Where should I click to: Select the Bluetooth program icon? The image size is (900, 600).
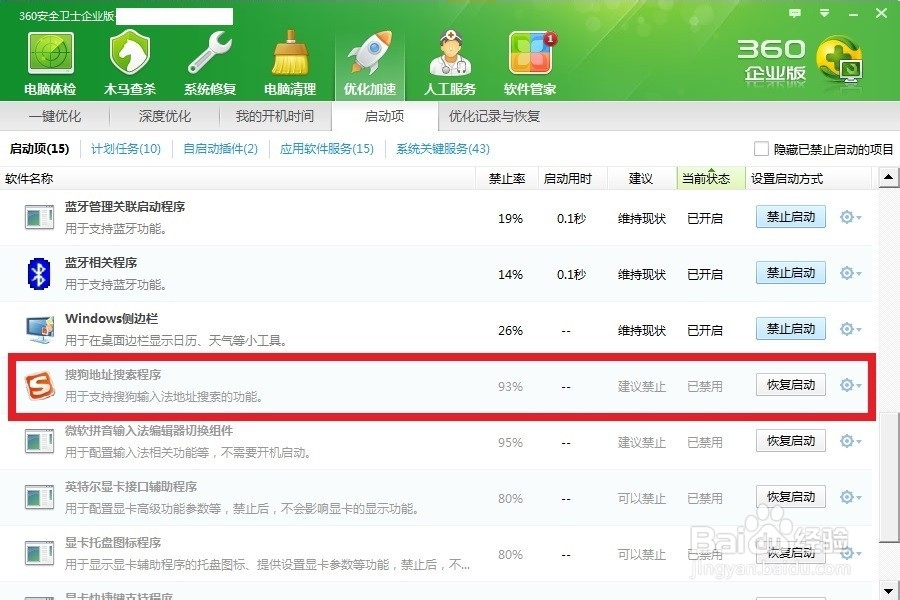tap(38, 272)
